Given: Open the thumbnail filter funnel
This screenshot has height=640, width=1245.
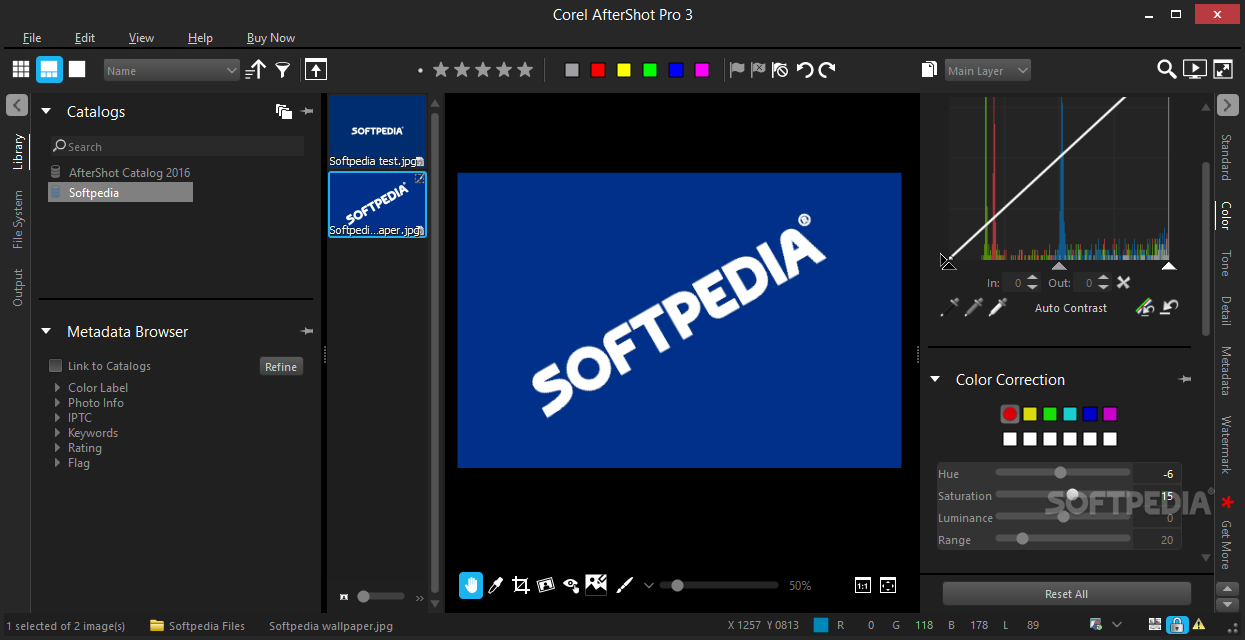Looking at the screenshot, I should [x=283, y=70].
